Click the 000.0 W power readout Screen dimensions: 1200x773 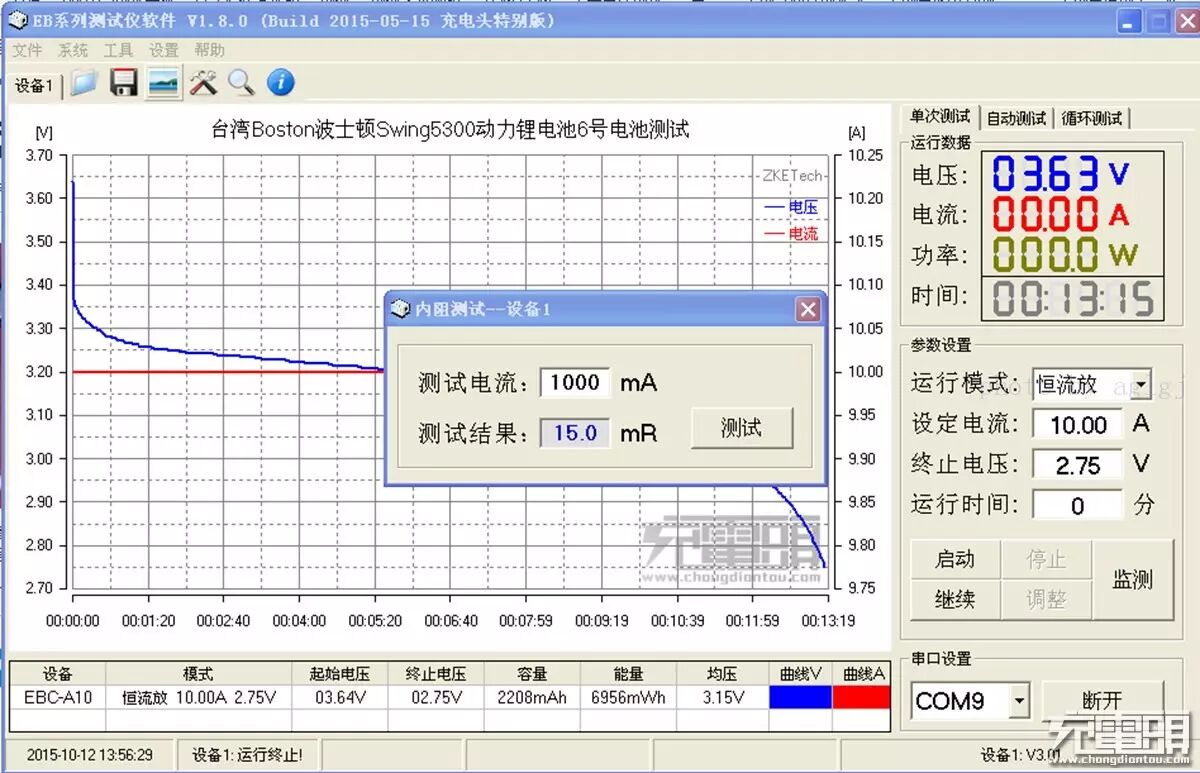[1066, 254]
